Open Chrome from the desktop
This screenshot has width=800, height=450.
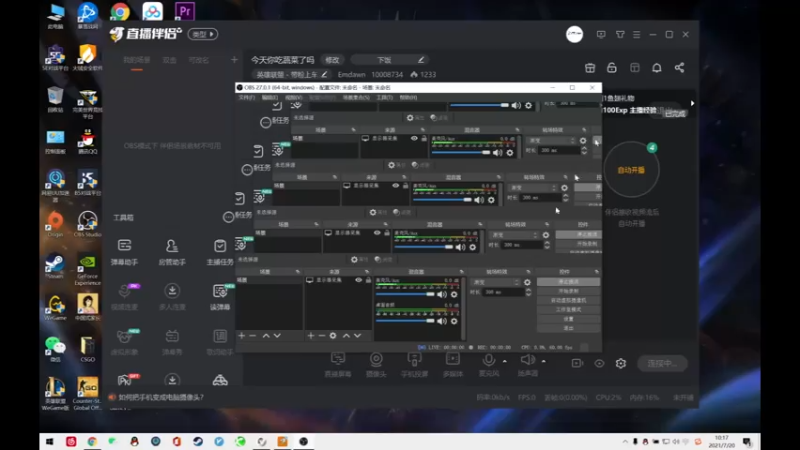click(119, 11)
